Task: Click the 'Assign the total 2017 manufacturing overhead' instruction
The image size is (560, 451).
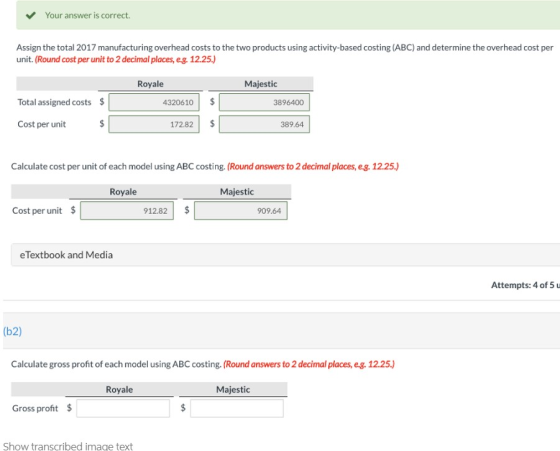Action: pos(285,53)
